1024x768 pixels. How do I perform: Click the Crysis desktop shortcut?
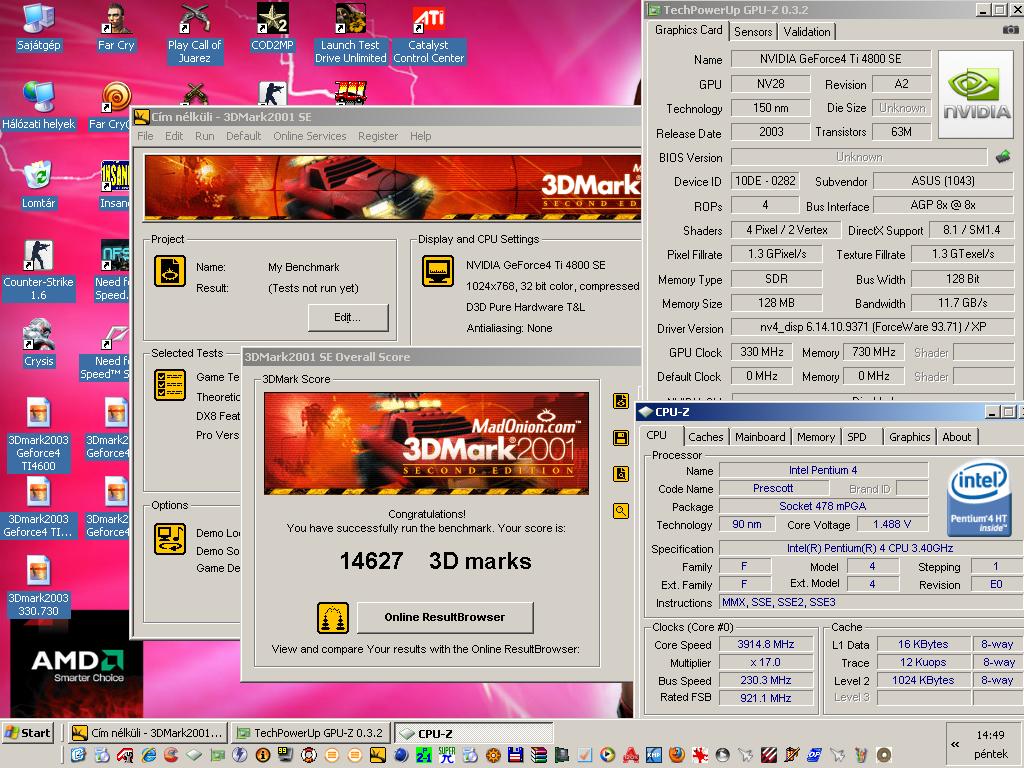(39, 344)
